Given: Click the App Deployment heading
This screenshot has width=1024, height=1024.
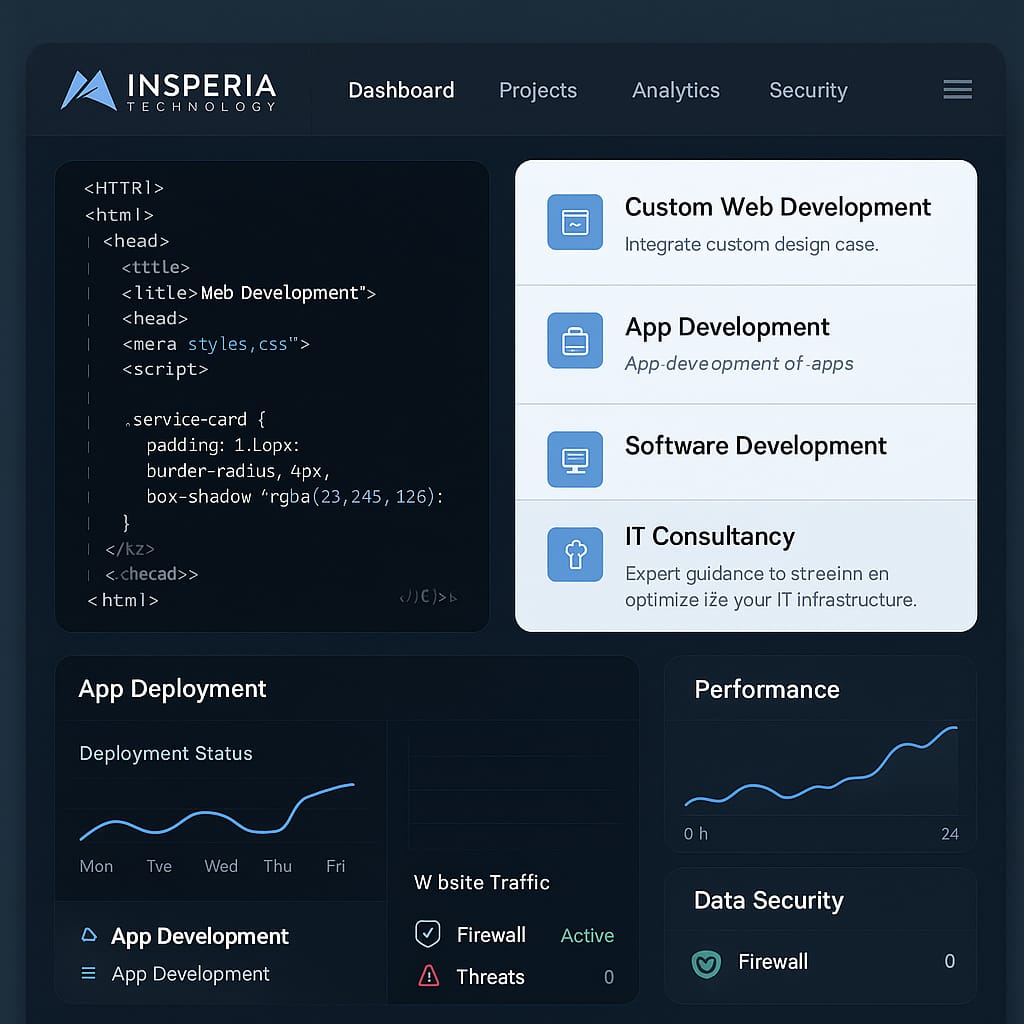Looking at the screenshot, I should pyautogui.click(x=172, y=689).
